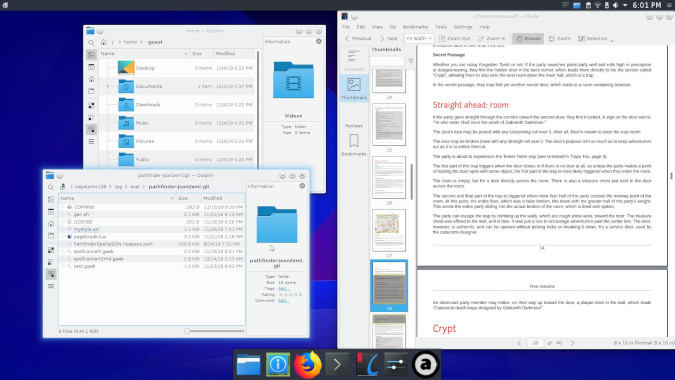This screenshot has height=380, width=675.
Task: Click home icon in Home Dolphin breadcrumb
Action: pos(104,42)
